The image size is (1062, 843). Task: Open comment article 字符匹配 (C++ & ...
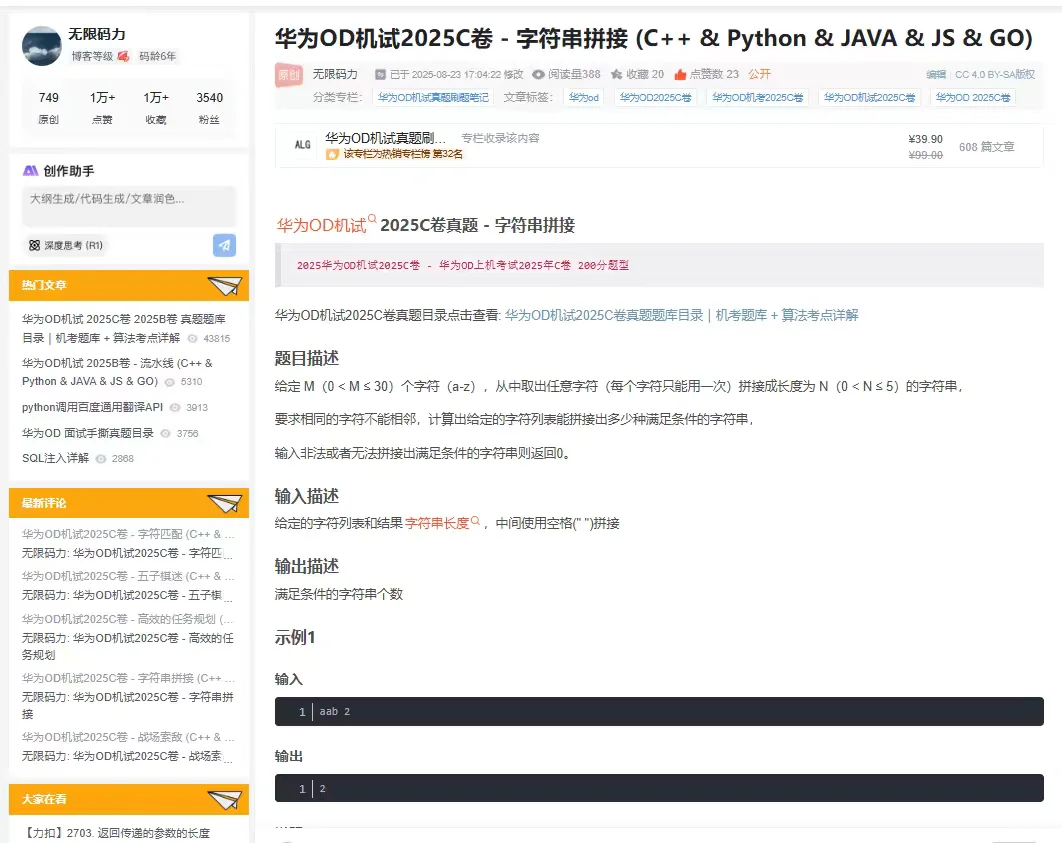click(x=128, y=534)
